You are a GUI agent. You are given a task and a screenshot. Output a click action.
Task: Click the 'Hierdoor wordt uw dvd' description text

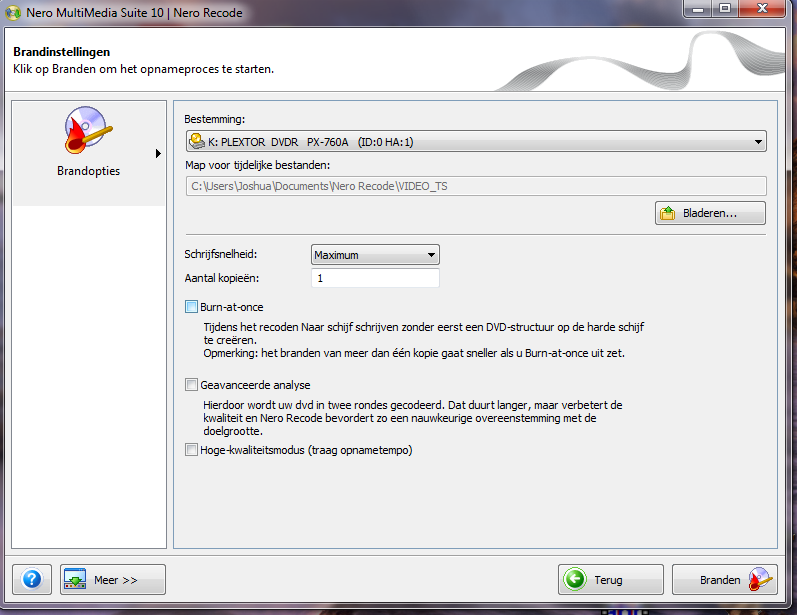(x=413, y=418)
